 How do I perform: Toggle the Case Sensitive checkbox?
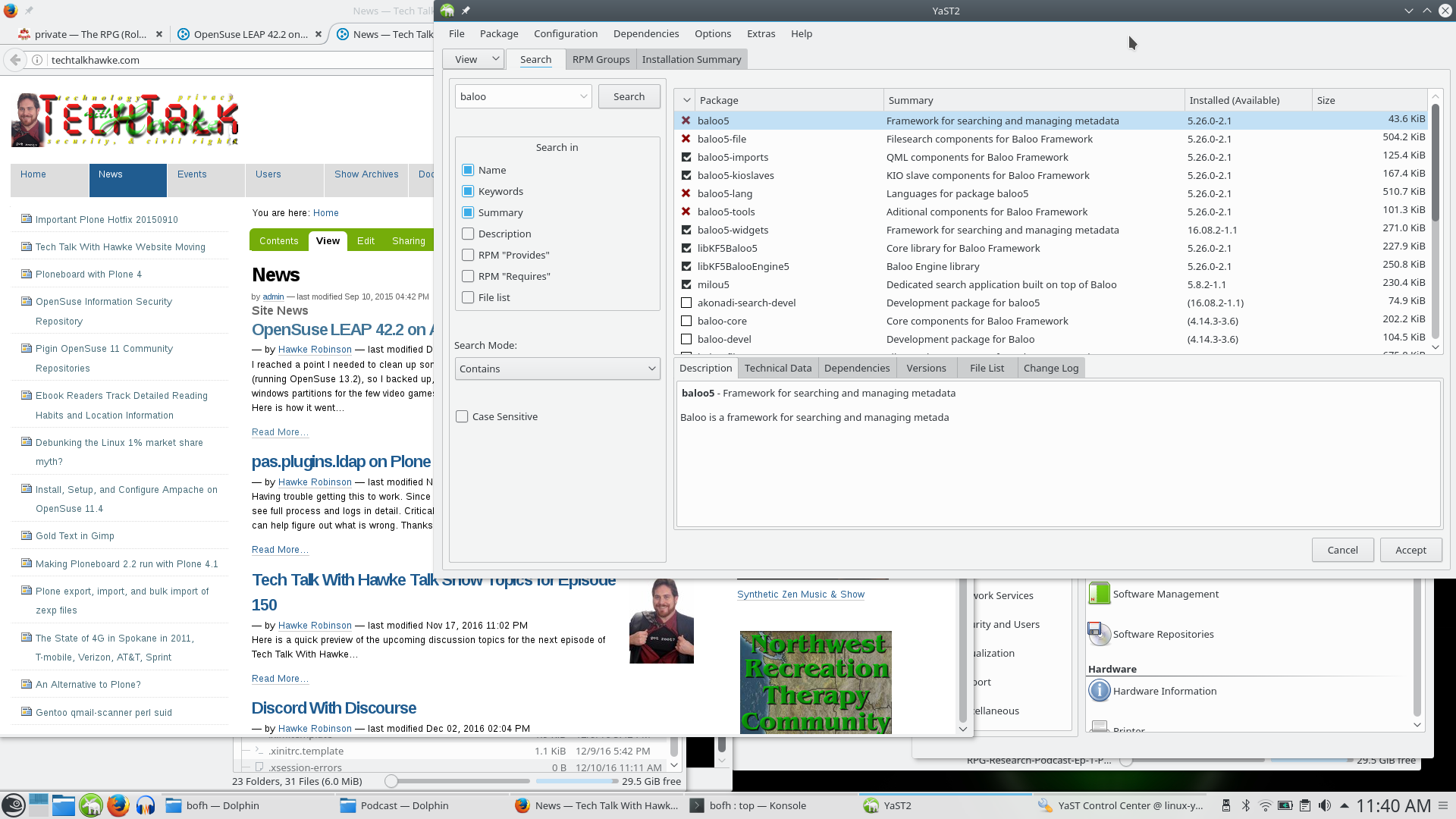(462, 416)
